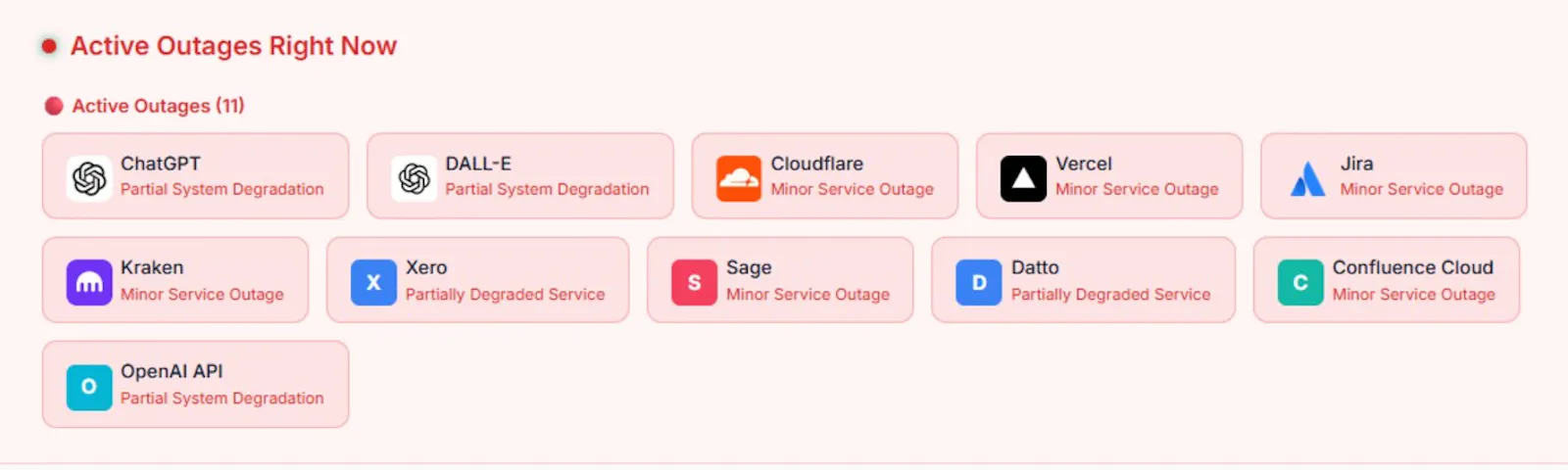Click the Active Outages Right Now heading

233,46
